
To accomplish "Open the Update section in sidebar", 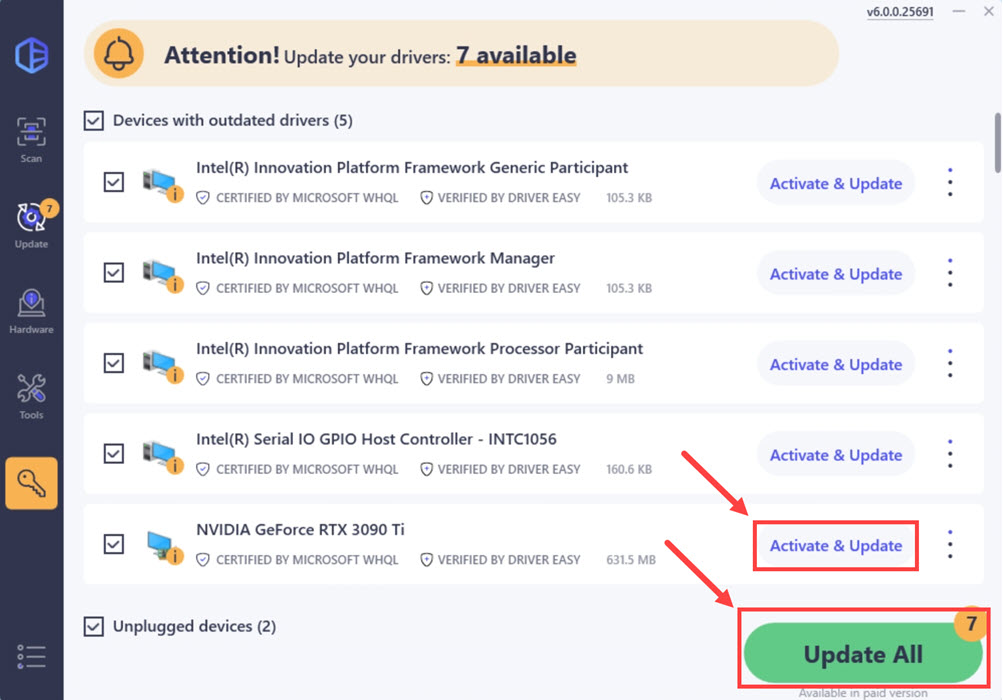I will (31, 225).
